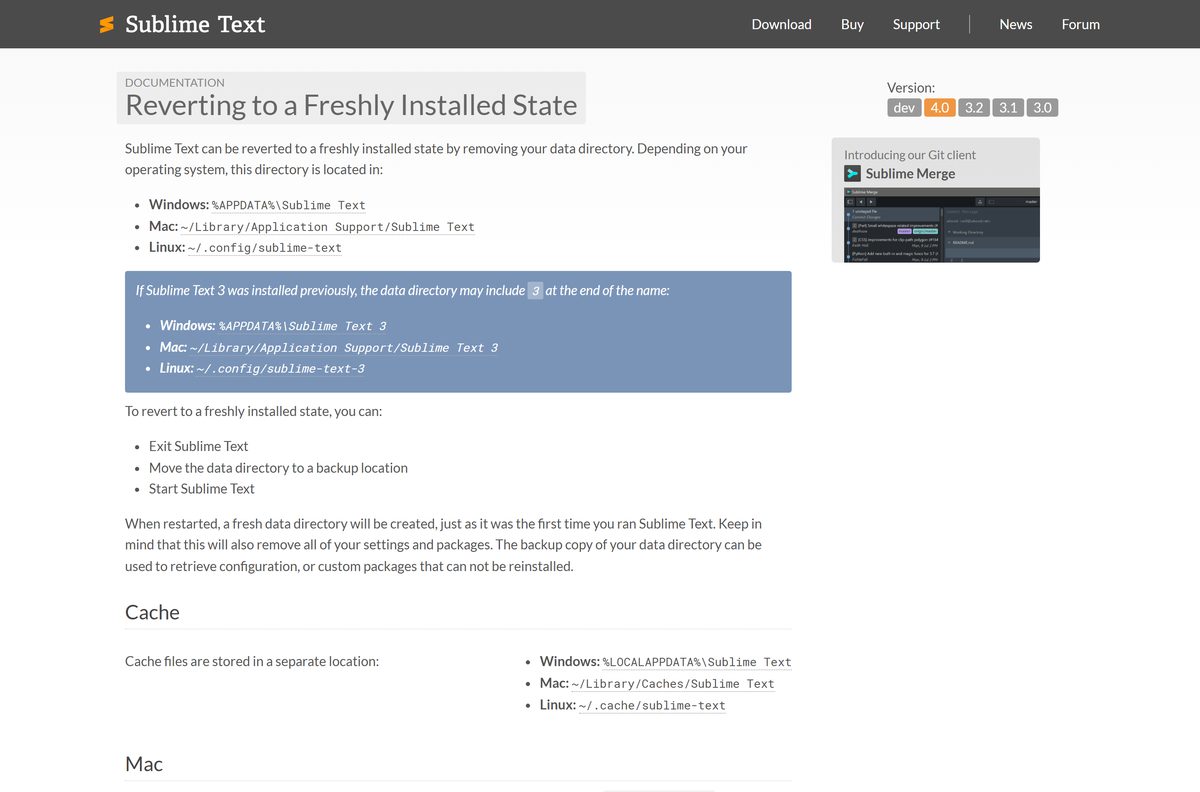This screenshot has width=1200, height=792.
Task: Click Introducing our Git client text
Action: (910, 154)
